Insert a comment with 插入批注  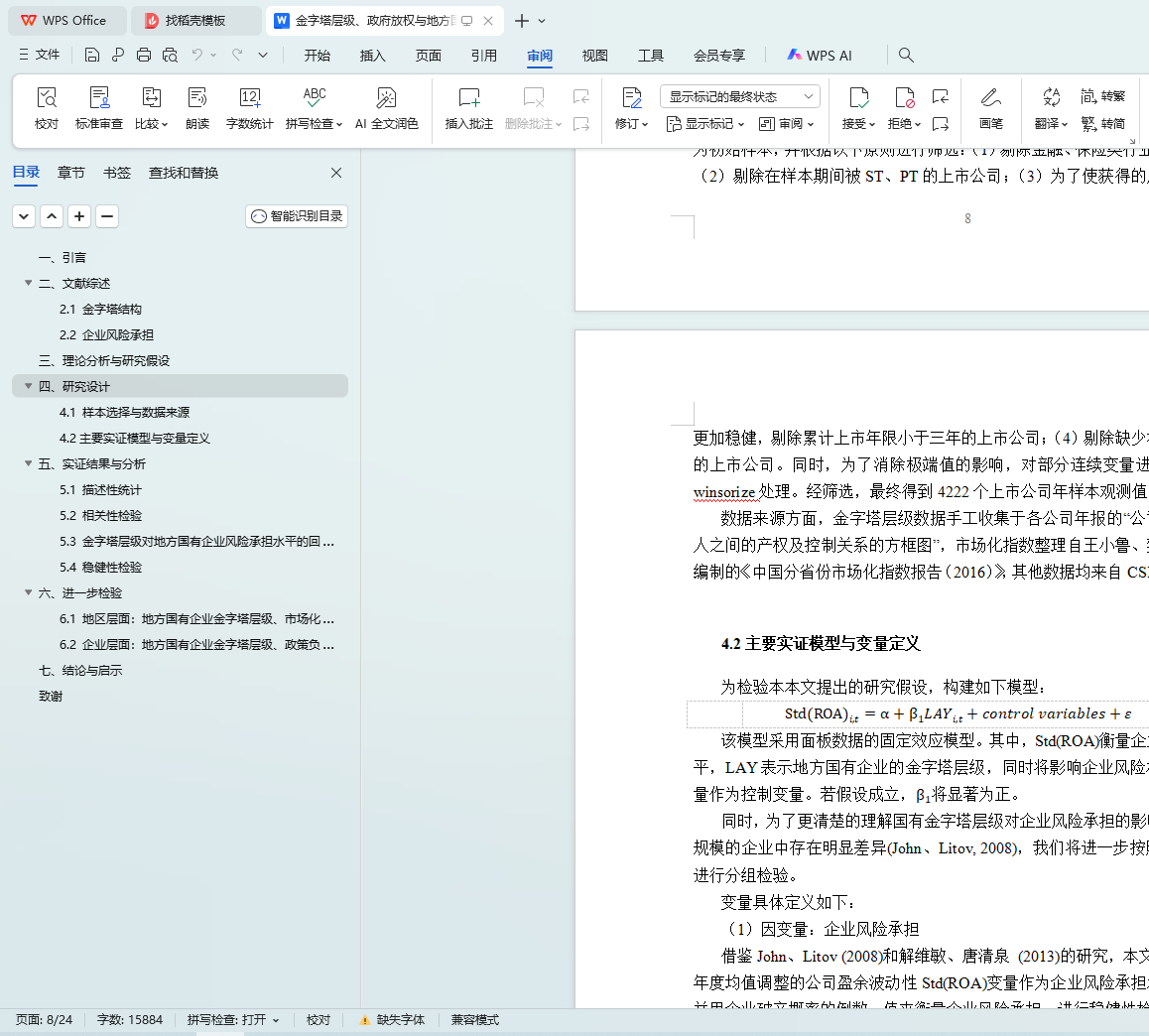468,98
